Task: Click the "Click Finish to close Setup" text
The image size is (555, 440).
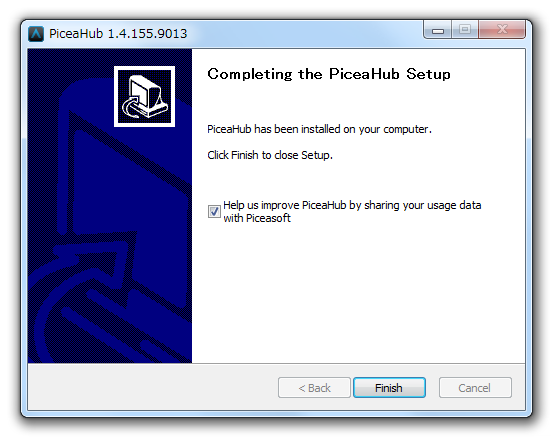Action: [x=270, y=155]
